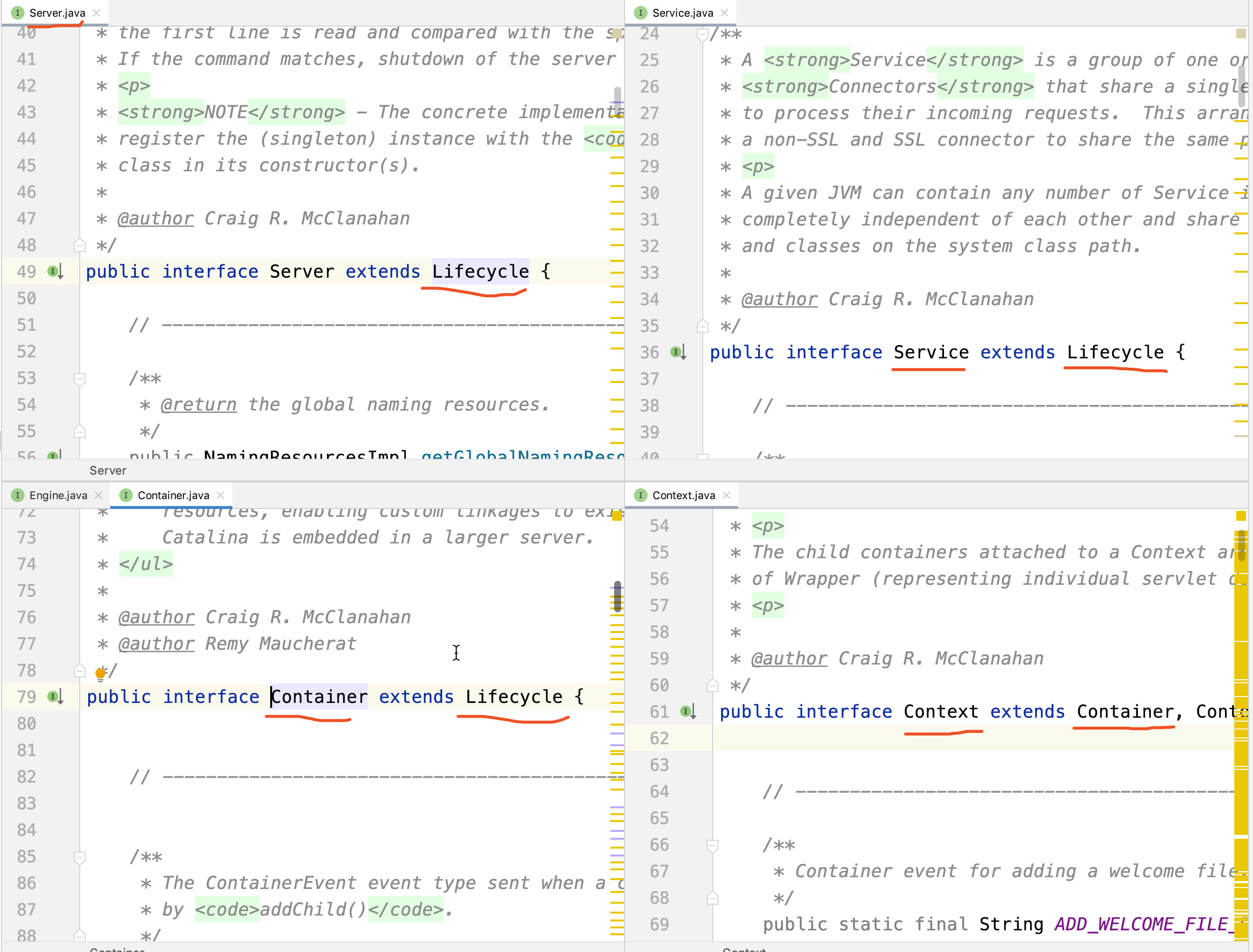Select the Container.java tab
The image size is (1253, 952).
[x=173, y=495]
